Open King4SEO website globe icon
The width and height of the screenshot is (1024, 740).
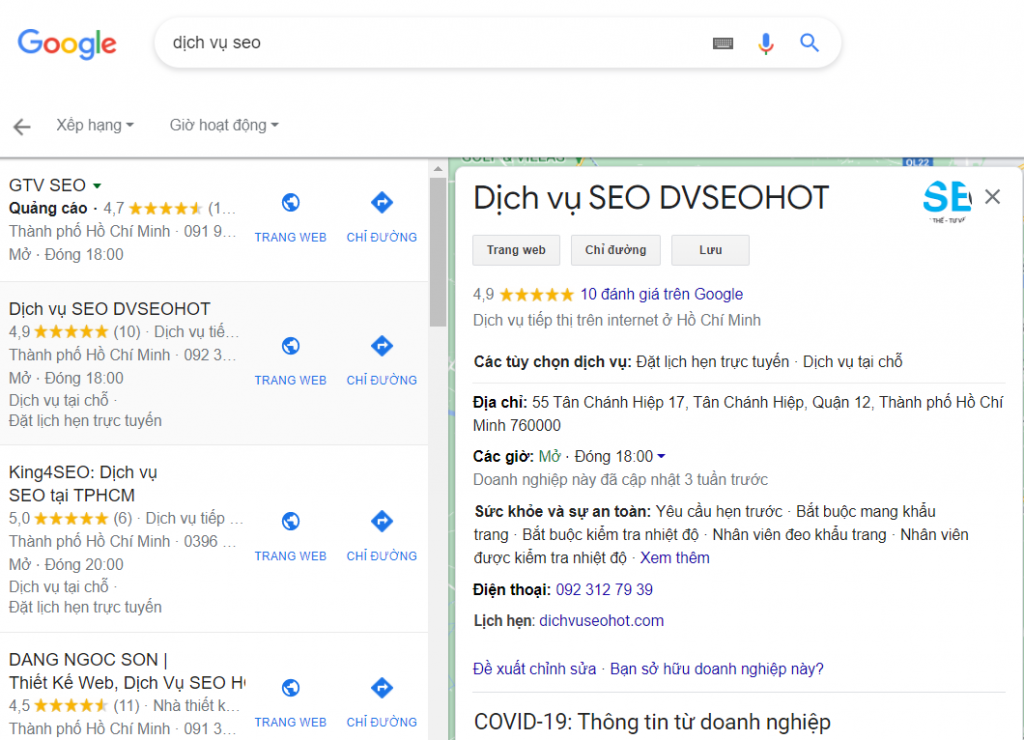291,521
